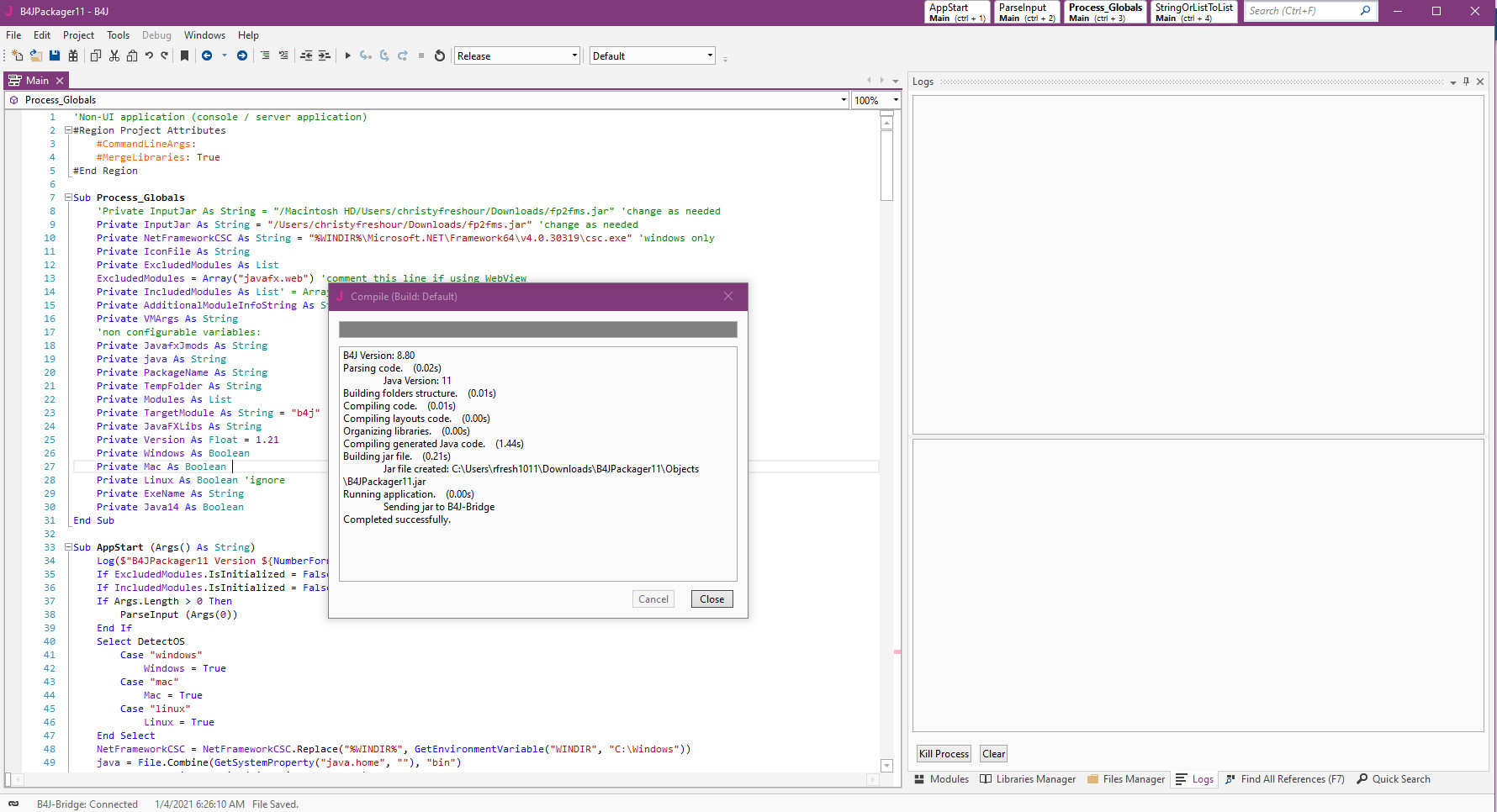Click the editor scrollbar up arrow

coord(886,123)
